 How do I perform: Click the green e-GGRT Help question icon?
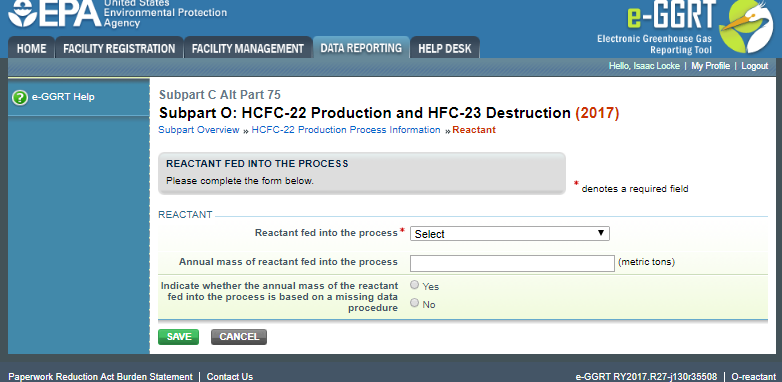19,97
